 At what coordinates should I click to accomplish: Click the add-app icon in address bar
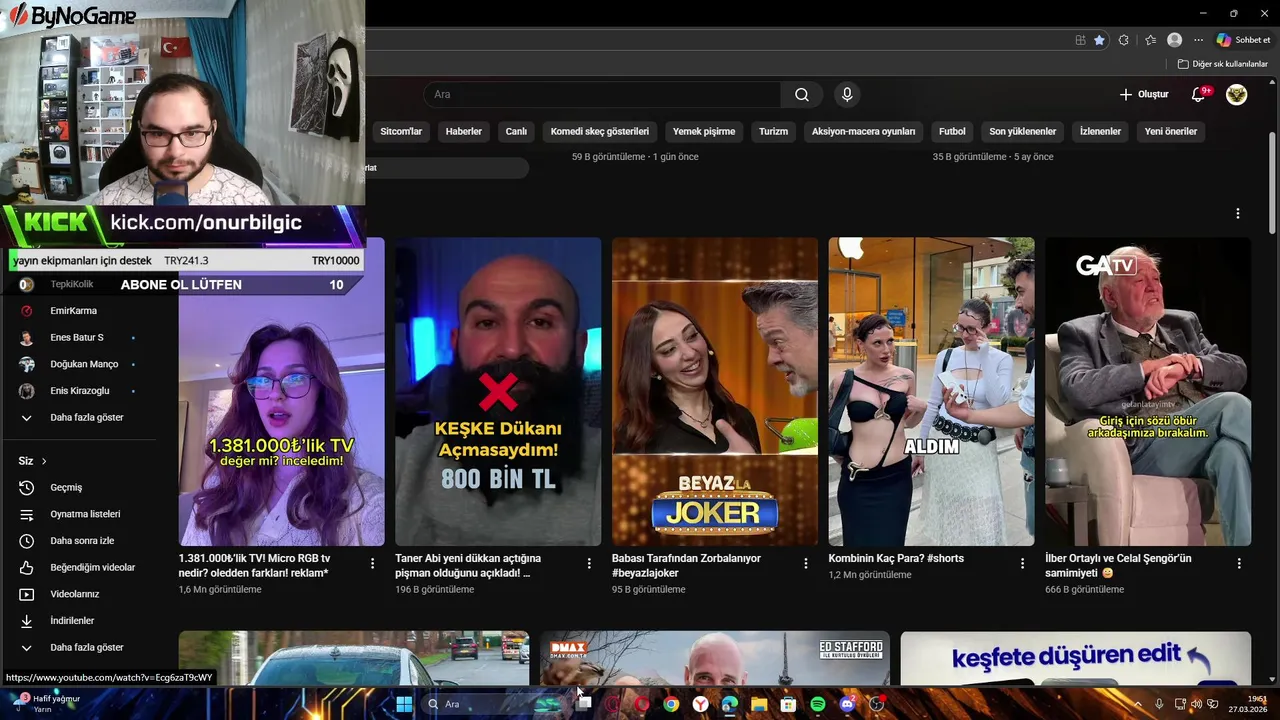tap(1080, 40)
